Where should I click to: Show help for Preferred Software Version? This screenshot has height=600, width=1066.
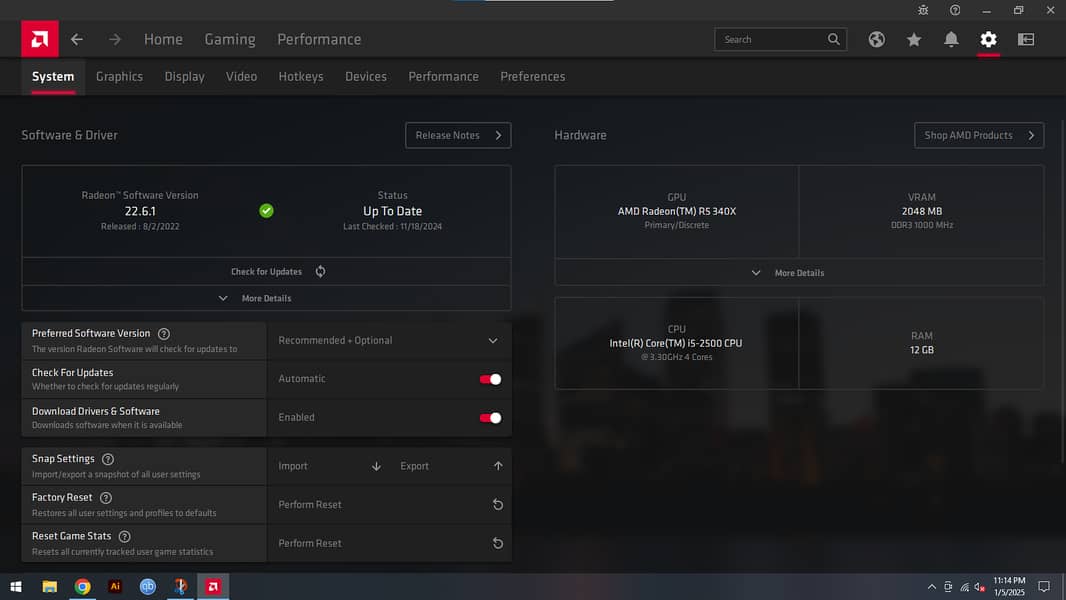(x=164, y=334)
